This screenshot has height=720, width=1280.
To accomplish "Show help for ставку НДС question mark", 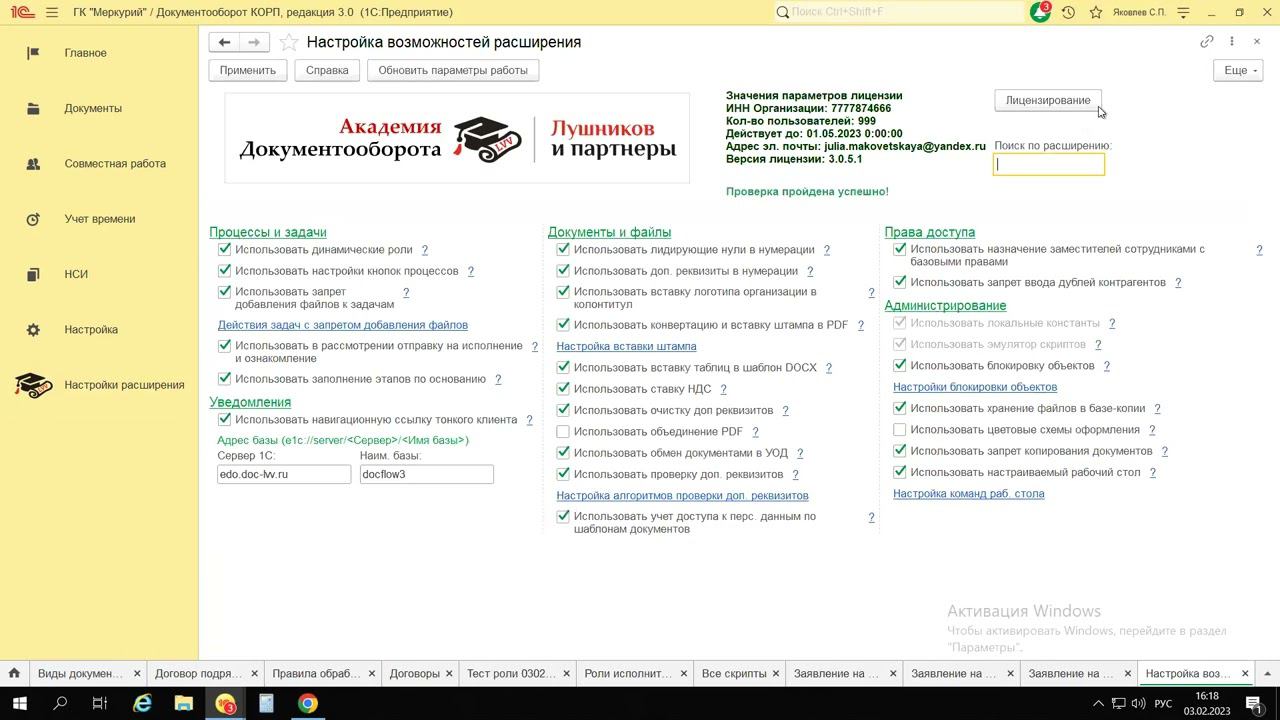I will pos(723,389).
